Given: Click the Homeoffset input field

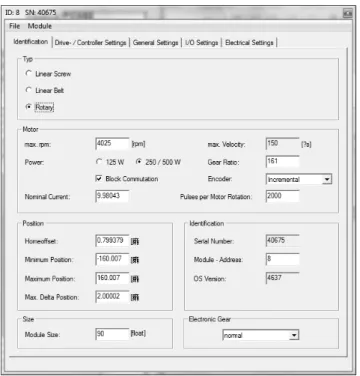Looking at the screenshot, I should coord(112,241).
